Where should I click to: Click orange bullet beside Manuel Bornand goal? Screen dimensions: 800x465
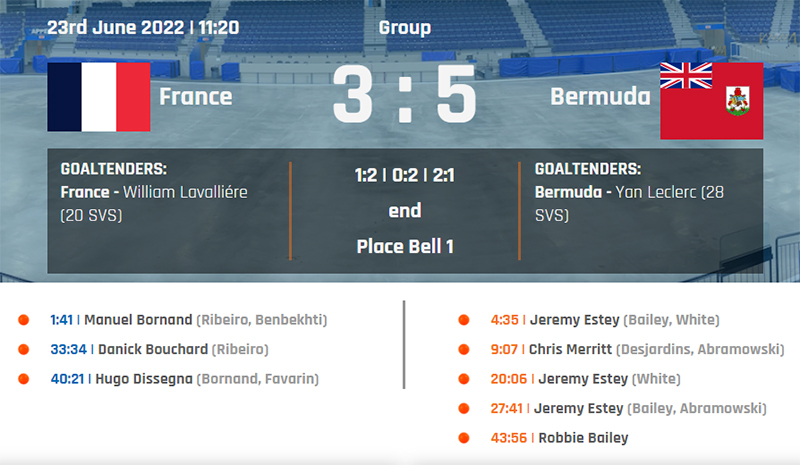(x=23, y=321)
